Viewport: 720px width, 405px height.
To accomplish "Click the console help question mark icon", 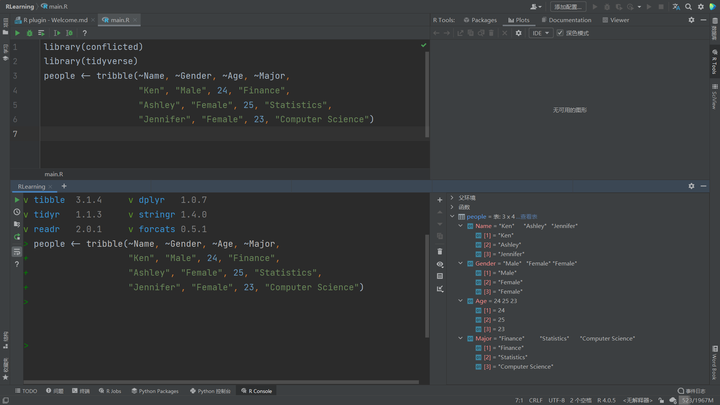I will click(x=17, y=264).
